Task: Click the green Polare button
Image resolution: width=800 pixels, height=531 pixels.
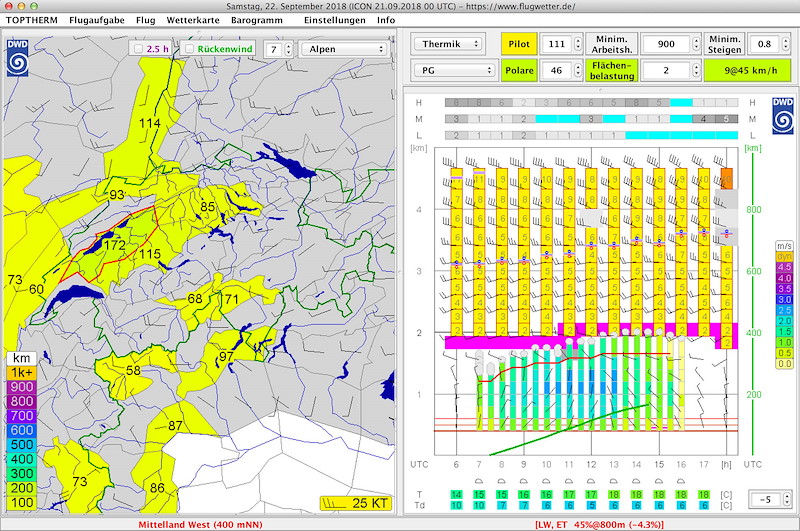Action: 519,70
